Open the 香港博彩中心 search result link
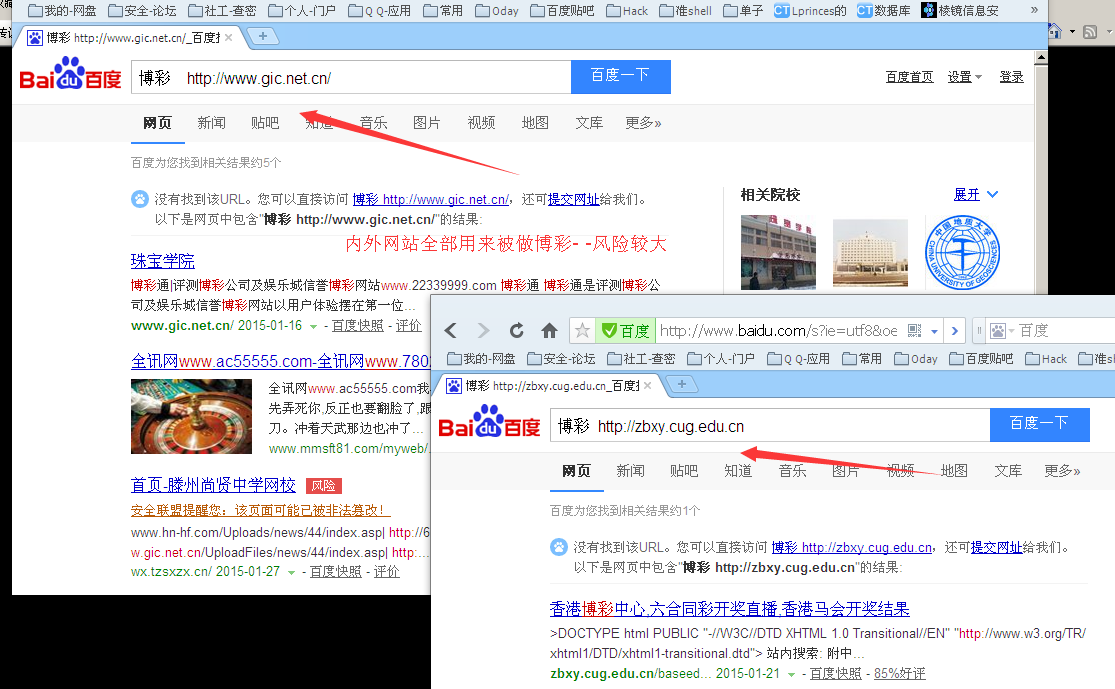Viewport: 1115px width, 689px height. pos(730,609)
